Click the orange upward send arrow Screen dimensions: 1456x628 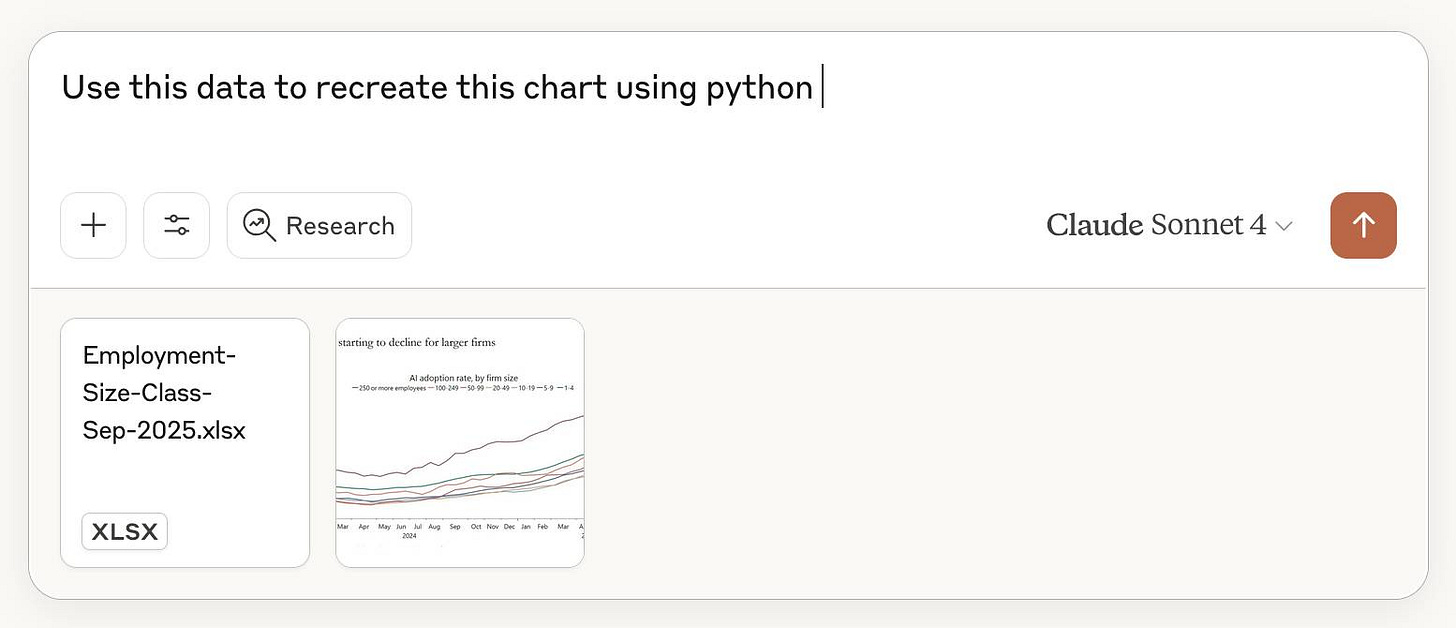click(1363, 225)
